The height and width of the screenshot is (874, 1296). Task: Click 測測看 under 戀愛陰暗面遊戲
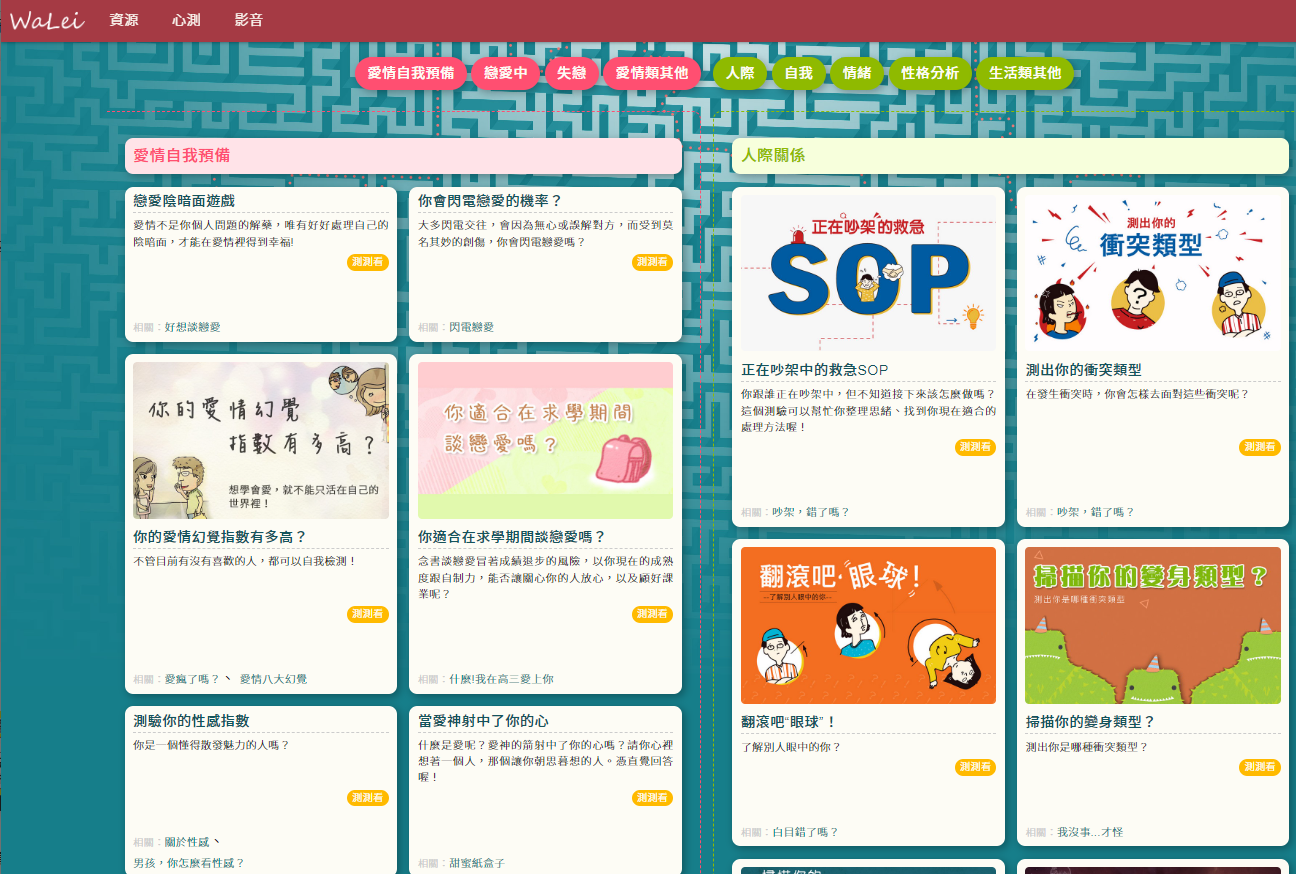click(x=368, y=262)
